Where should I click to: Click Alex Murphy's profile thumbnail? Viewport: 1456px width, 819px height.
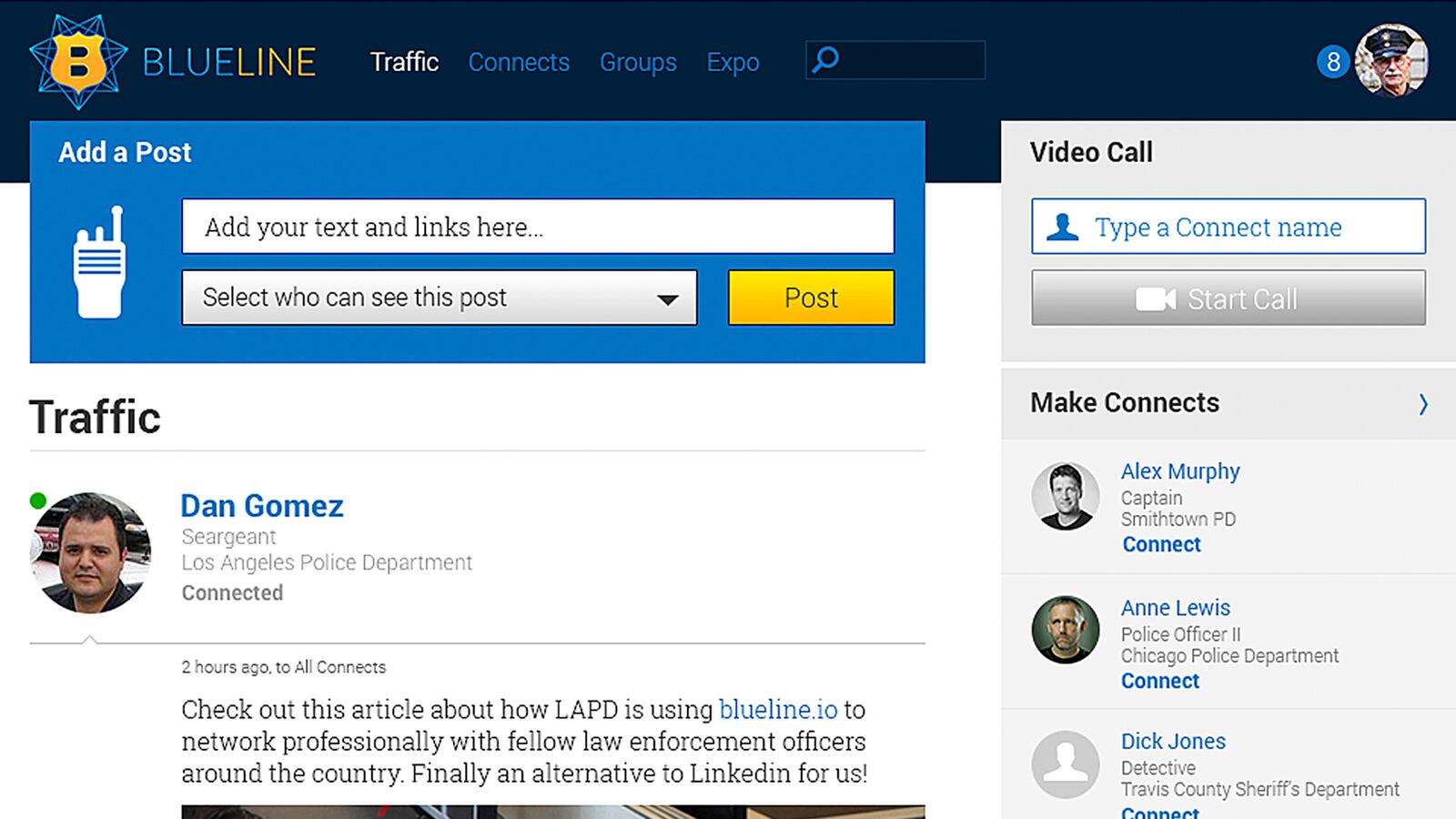coord(1065,498)
